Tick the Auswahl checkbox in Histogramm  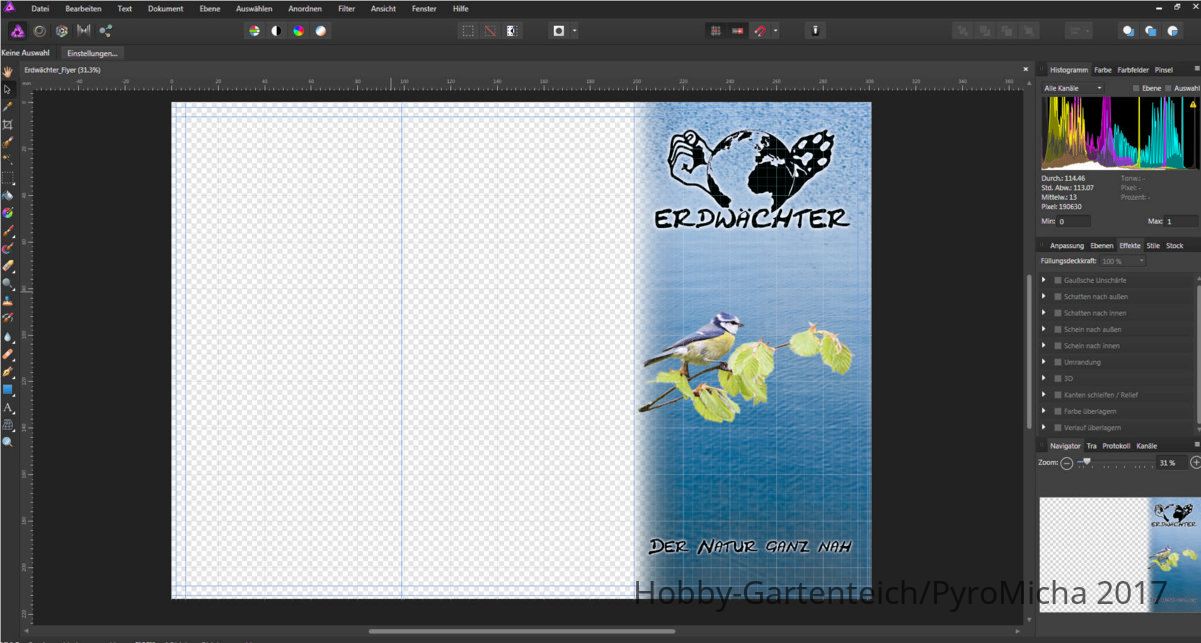1167,88
